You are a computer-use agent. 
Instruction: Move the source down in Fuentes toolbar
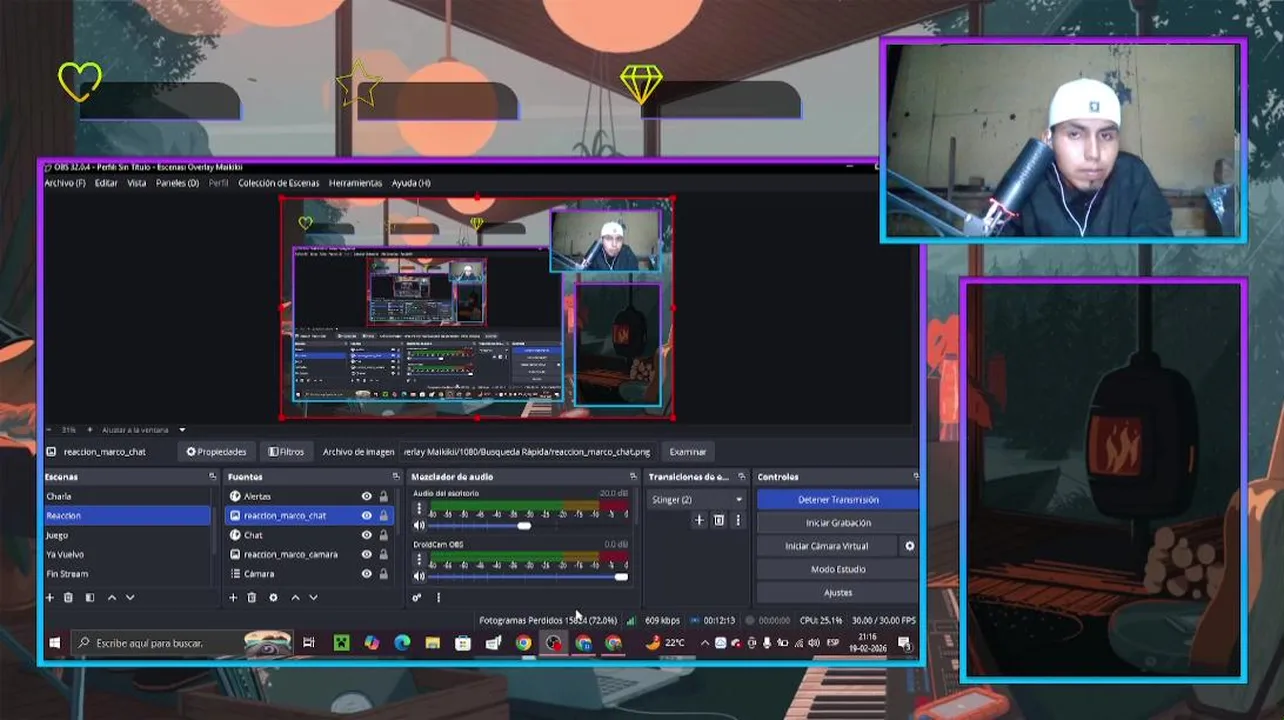pyautogui.click(x=313, y=597)
